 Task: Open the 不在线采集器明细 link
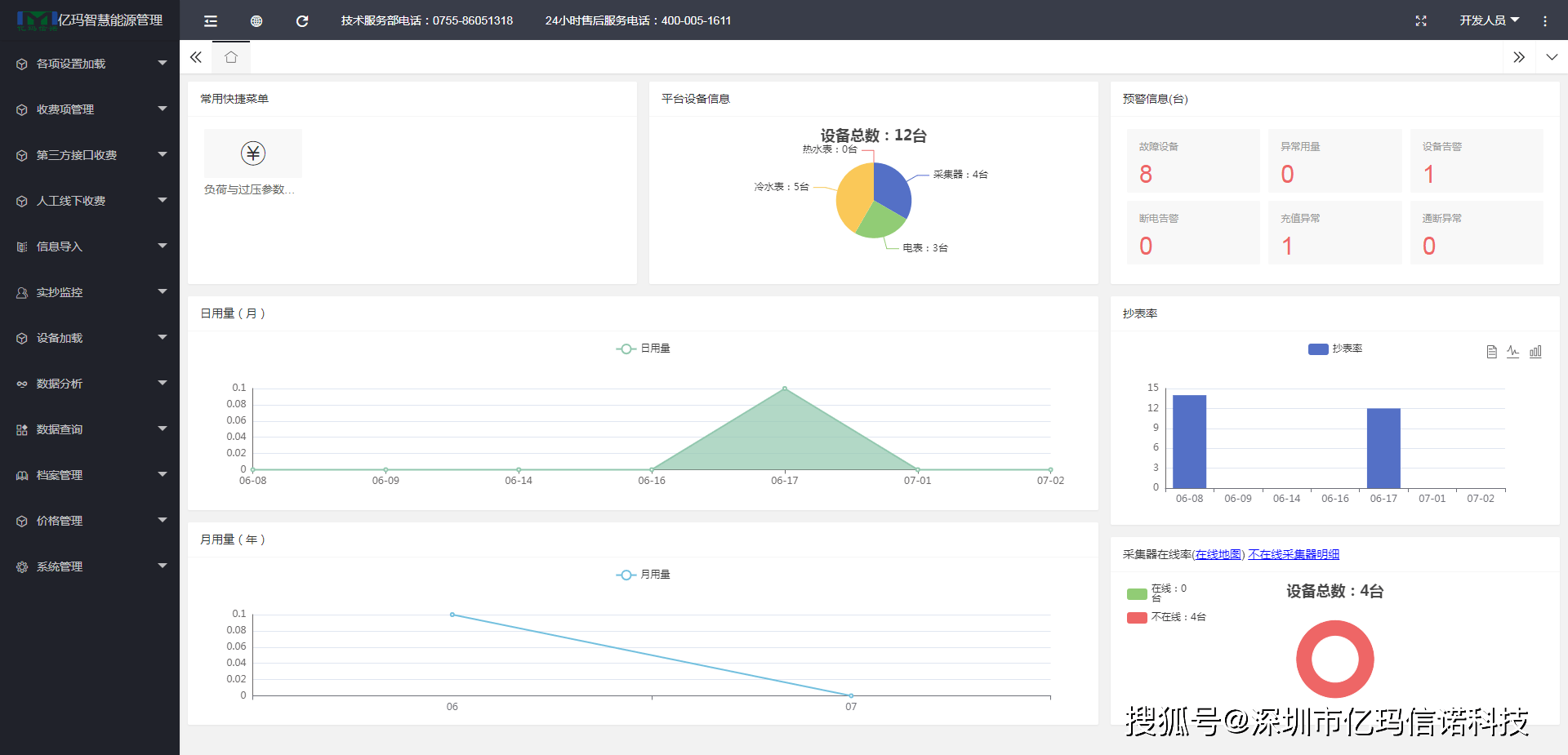[1294, 555]
